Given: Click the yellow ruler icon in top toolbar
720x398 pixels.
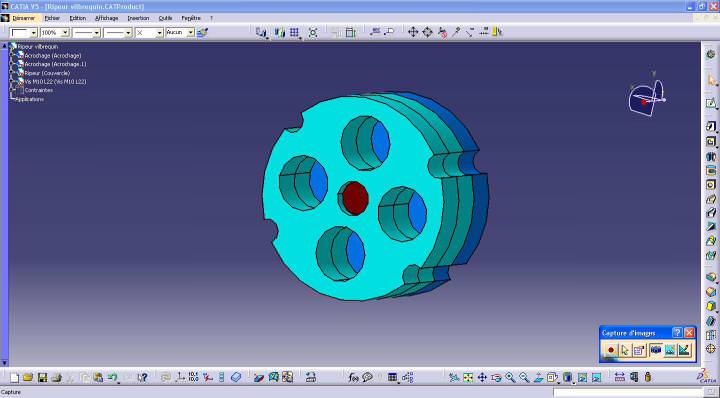Looking at the screenshot, I should [497, 32].
